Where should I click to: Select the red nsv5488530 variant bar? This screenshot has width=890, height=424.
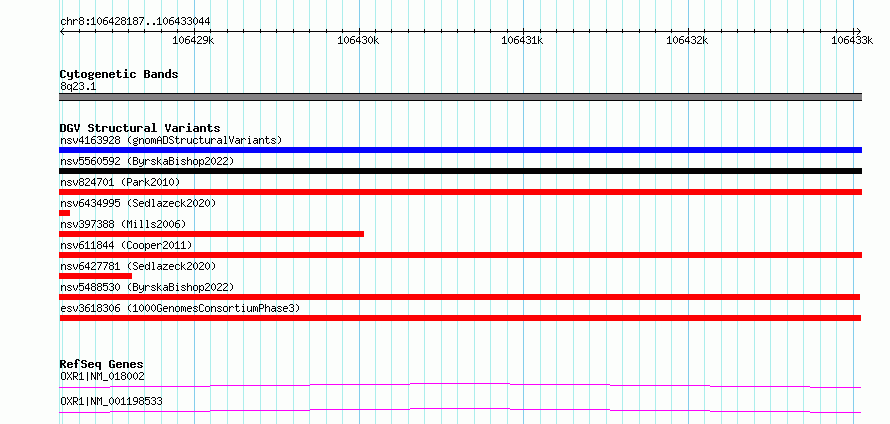[x=459, y=297]
